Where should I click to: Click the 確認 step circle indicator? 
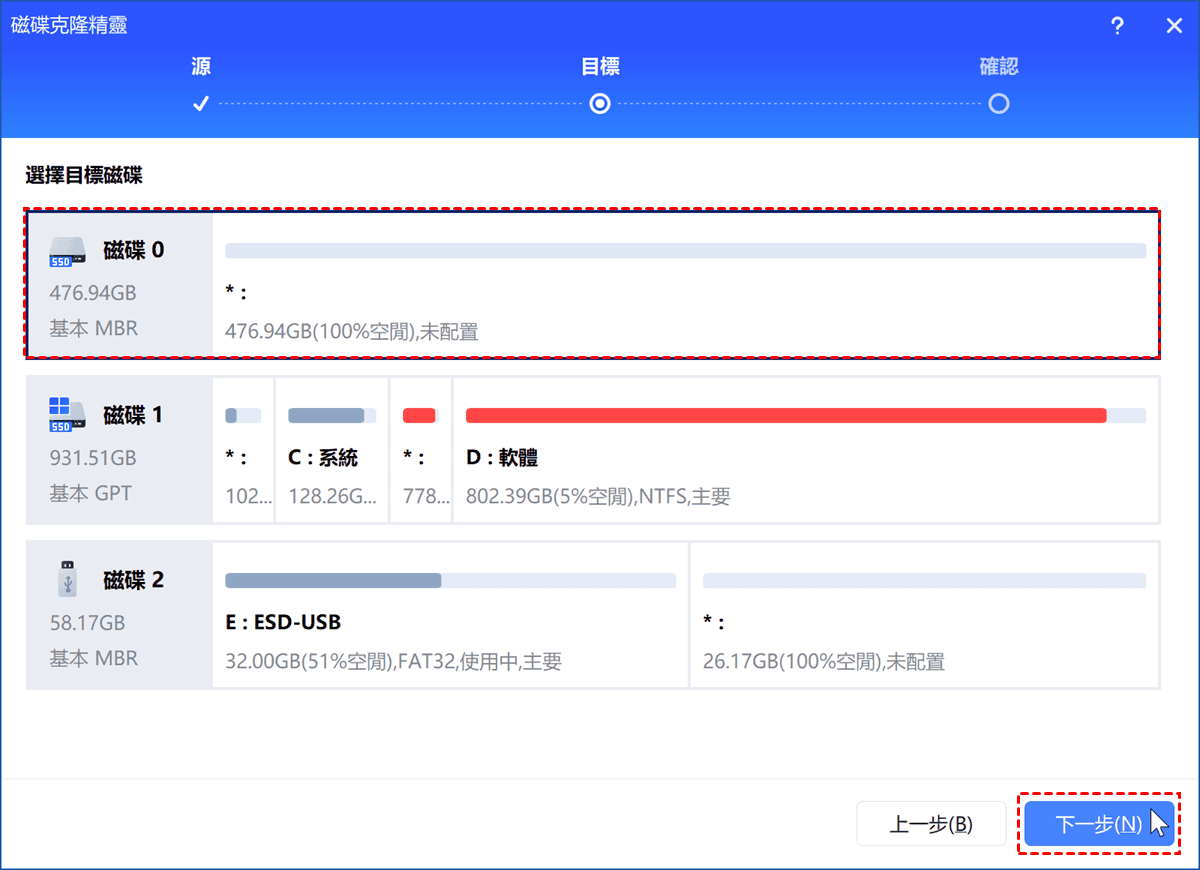tap(998, 104)
